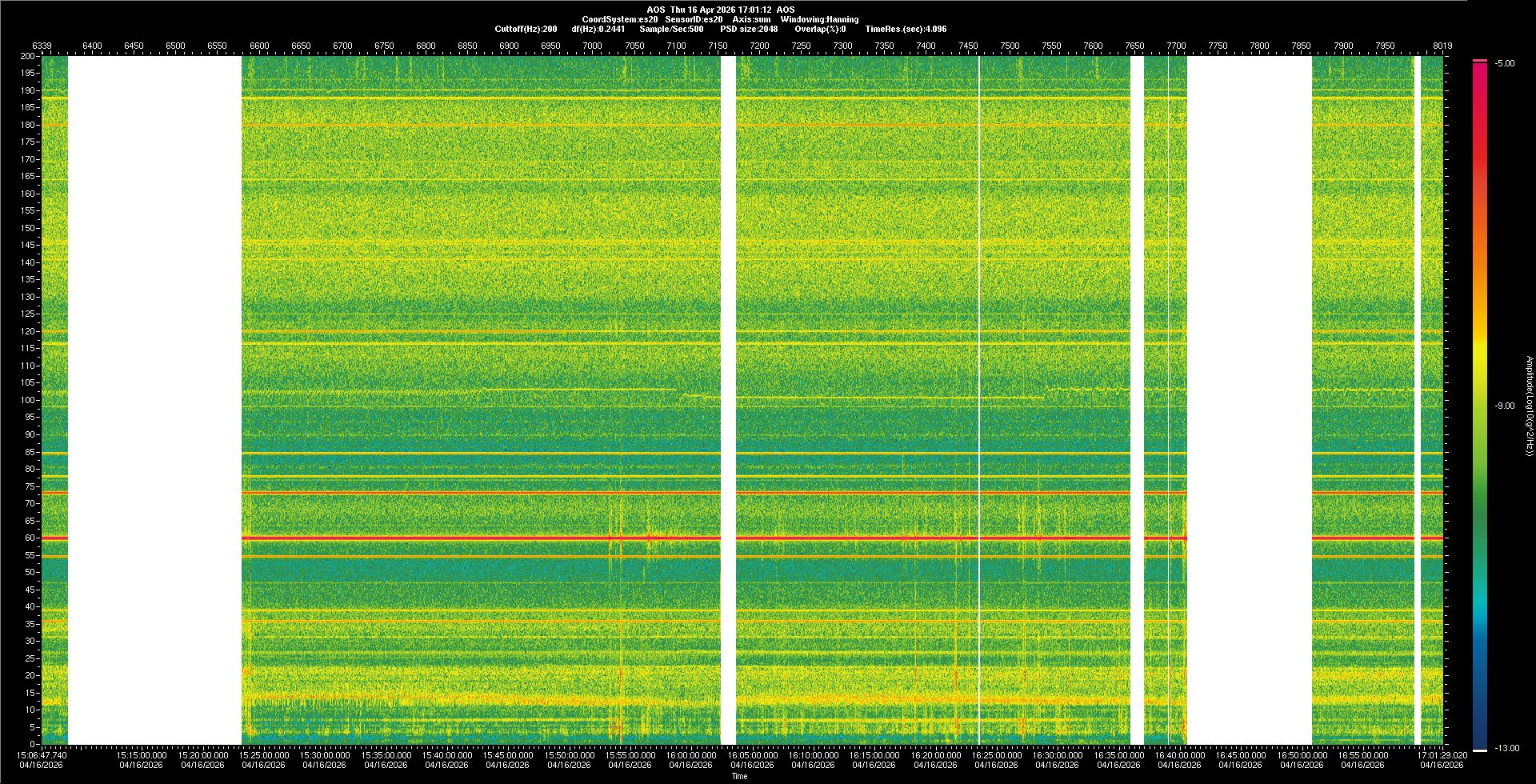
Task: Click the pink upper marker on the color bar
Action: [x=1479, y=61]
